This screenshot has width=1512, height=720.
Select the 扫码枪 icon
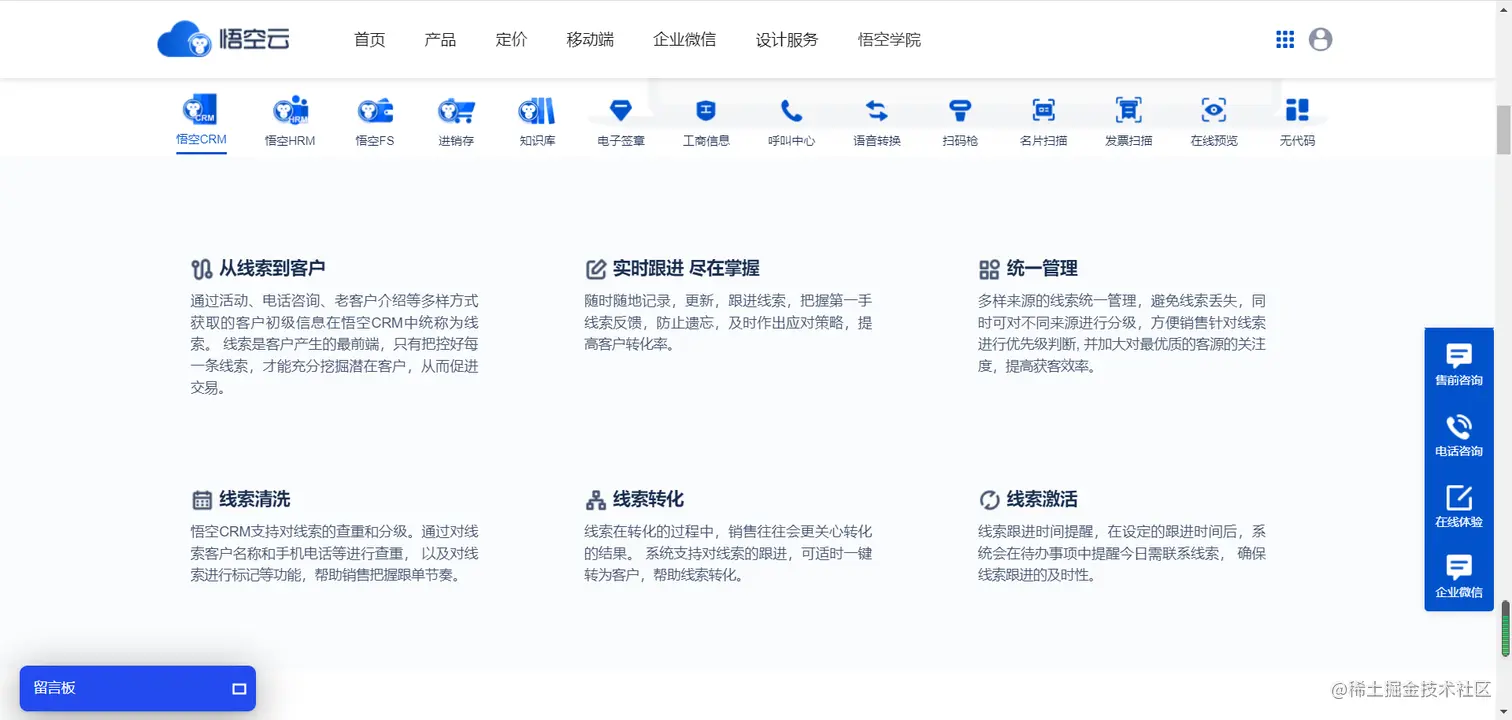[x=960, y=110]
